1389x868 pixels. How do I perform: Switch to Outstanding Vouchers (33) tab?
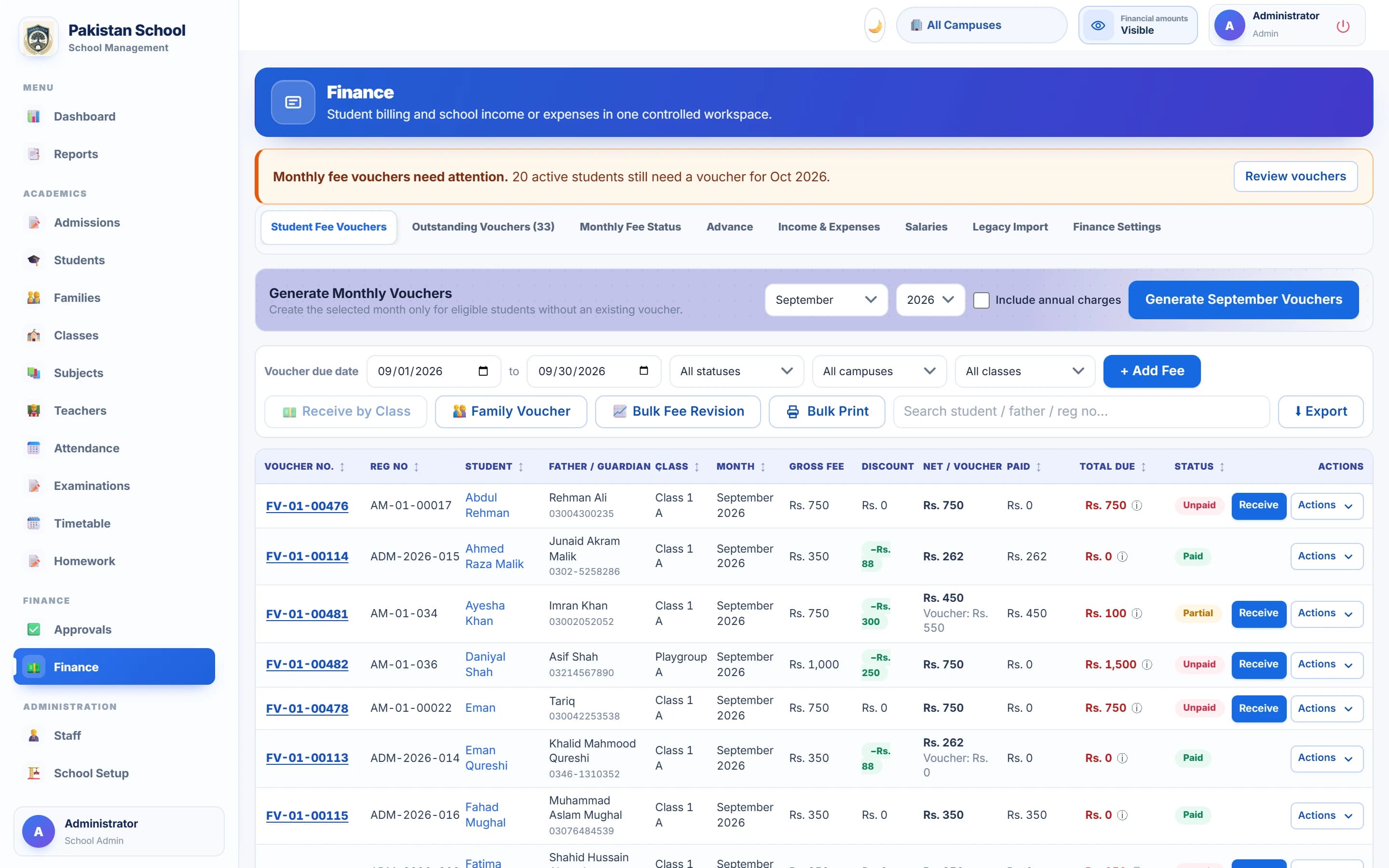483,227
